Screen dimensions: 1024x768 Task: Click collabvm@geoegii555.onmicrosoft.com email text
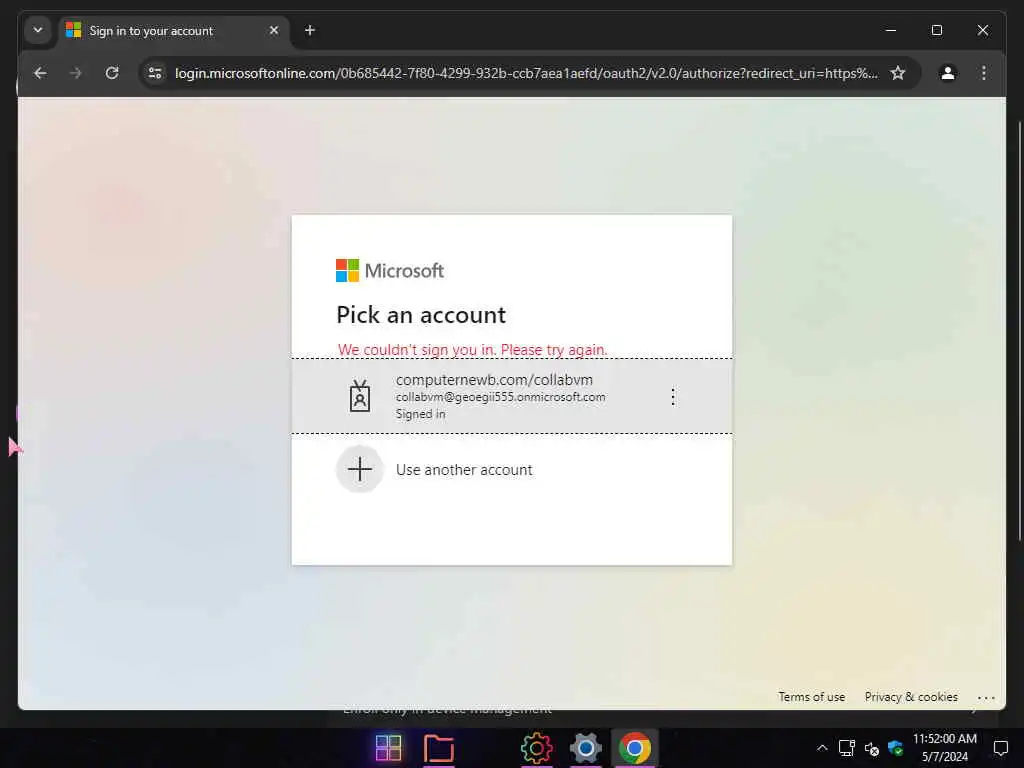coord(500,397)
